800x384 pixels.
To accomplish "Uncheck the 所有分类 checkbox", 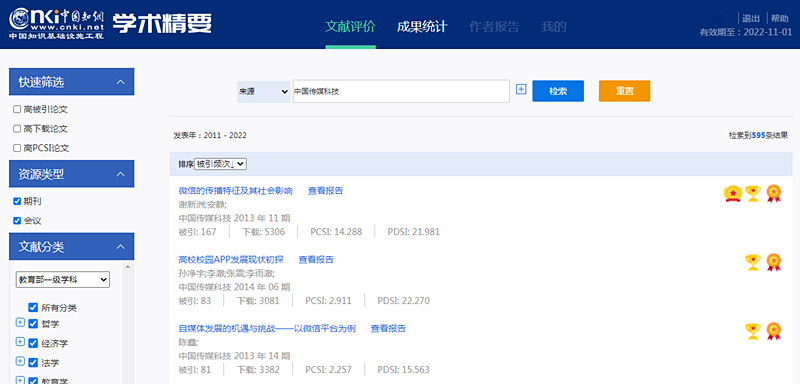I will pos(33,308).
